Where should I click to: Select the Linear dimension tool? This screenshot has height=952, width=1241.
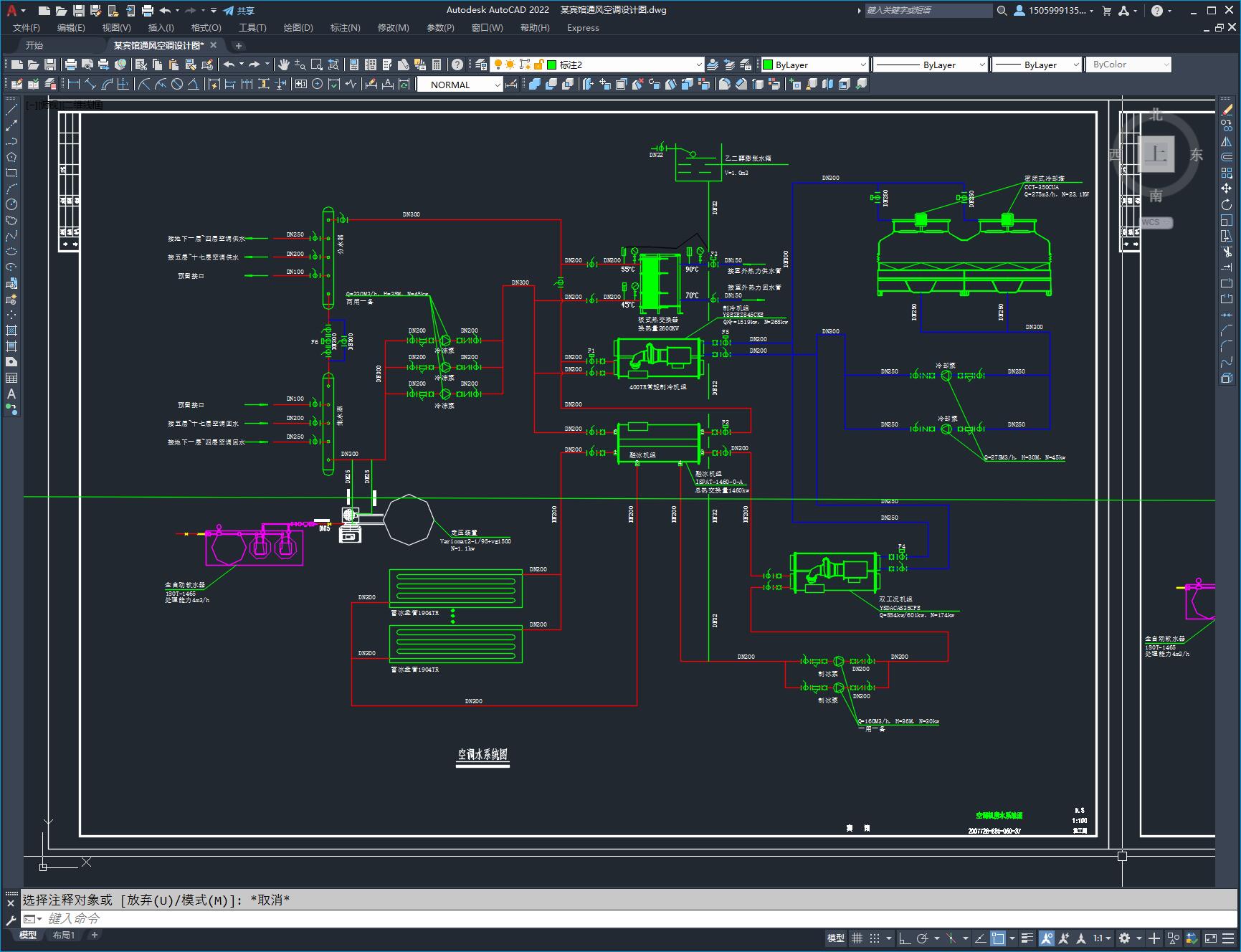73,85
